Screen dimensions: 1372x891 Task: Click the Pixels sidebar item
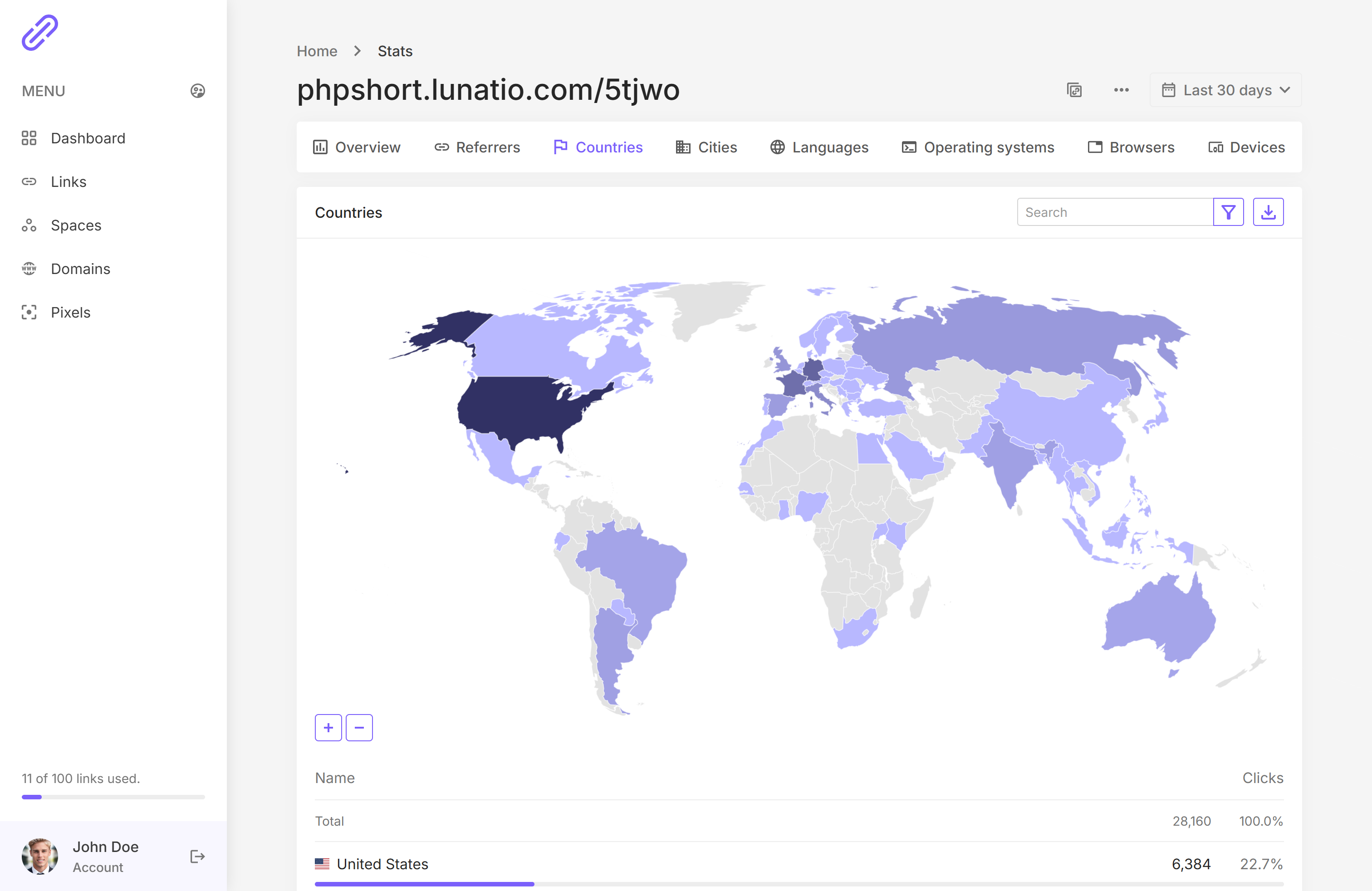pyautogui.click(x=70, y=313)
